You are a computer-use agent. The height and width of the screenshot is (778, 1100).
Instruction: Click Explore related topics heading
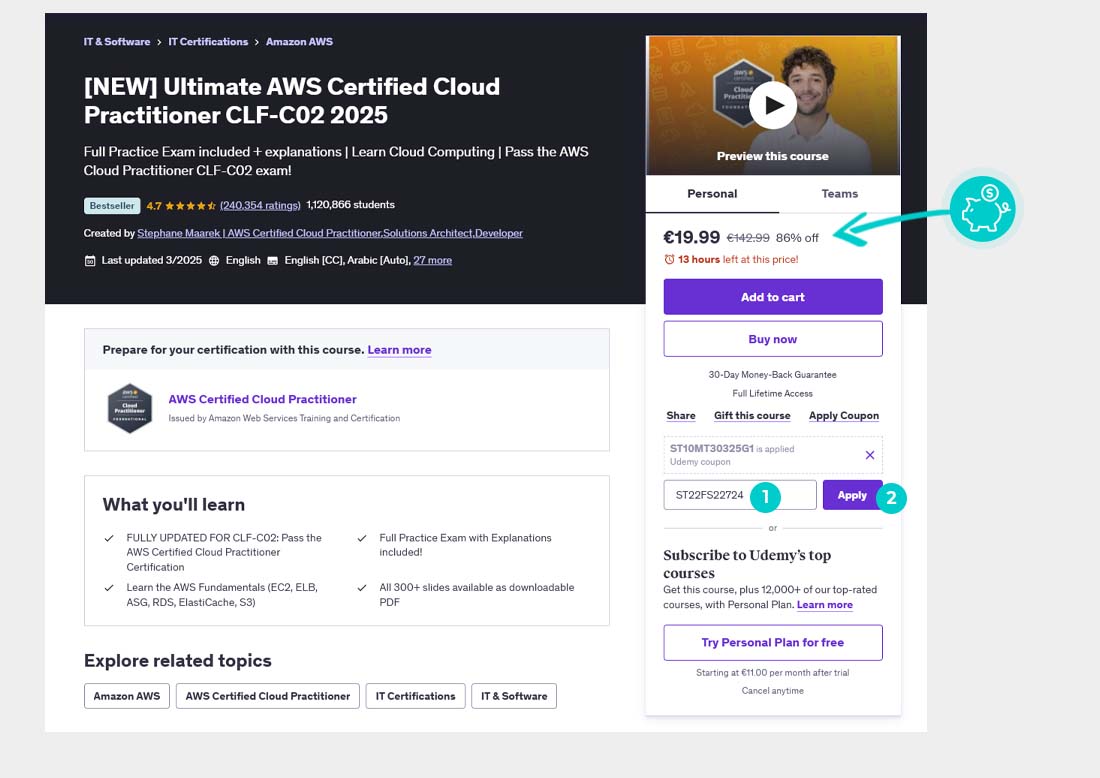coord(177,661)
